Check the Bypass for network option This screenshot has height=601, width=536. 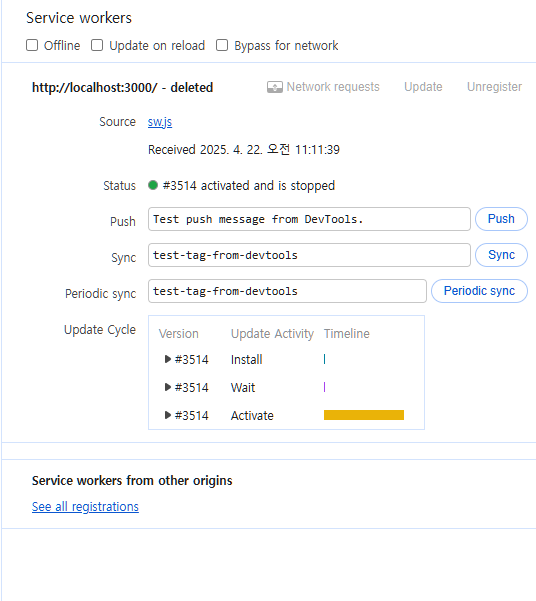222,45
